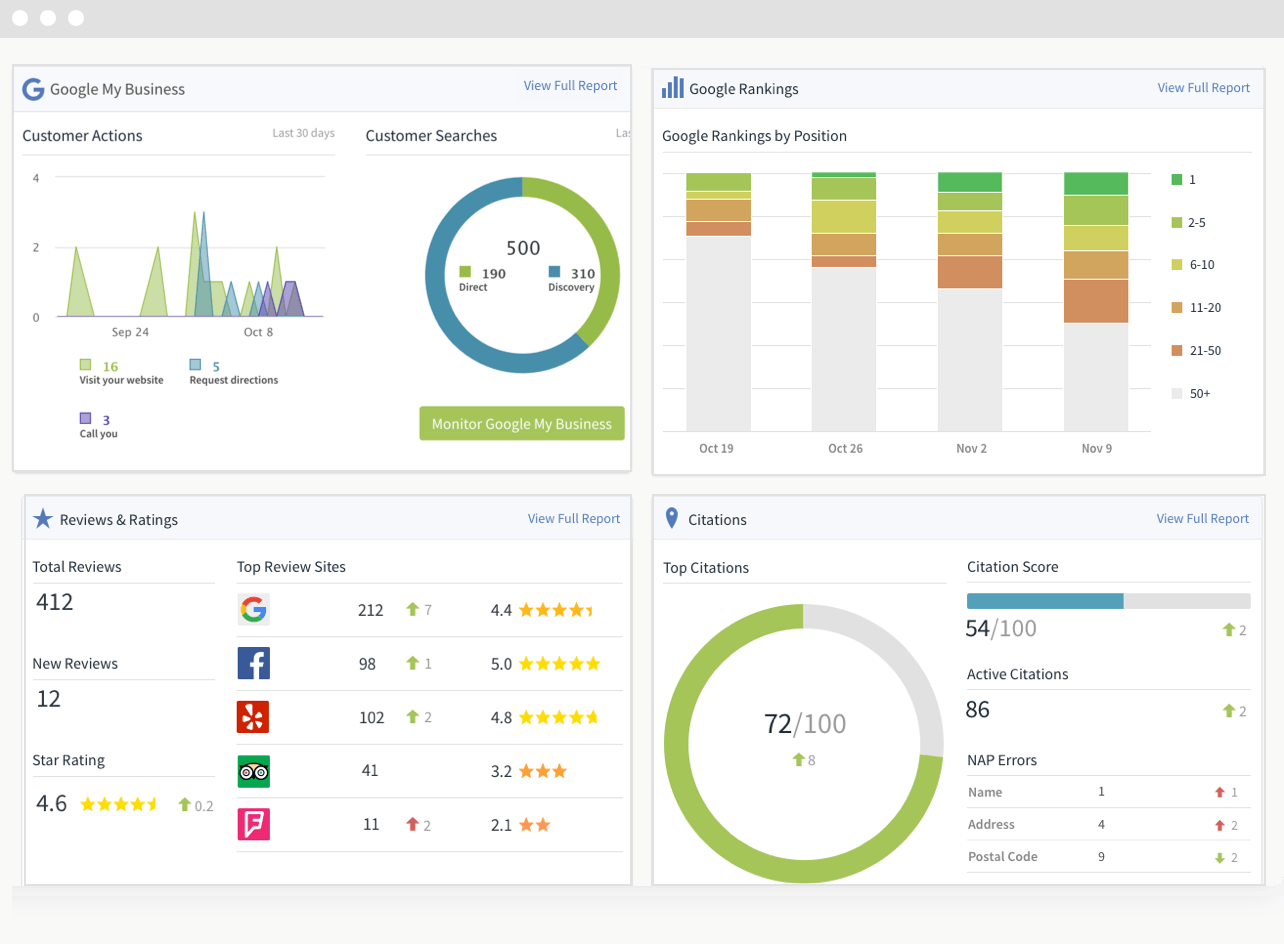Click the blue star icon beside Reviews & Ratings
This screenshot has height=944, width=1284.
click(x=43, y=519)
